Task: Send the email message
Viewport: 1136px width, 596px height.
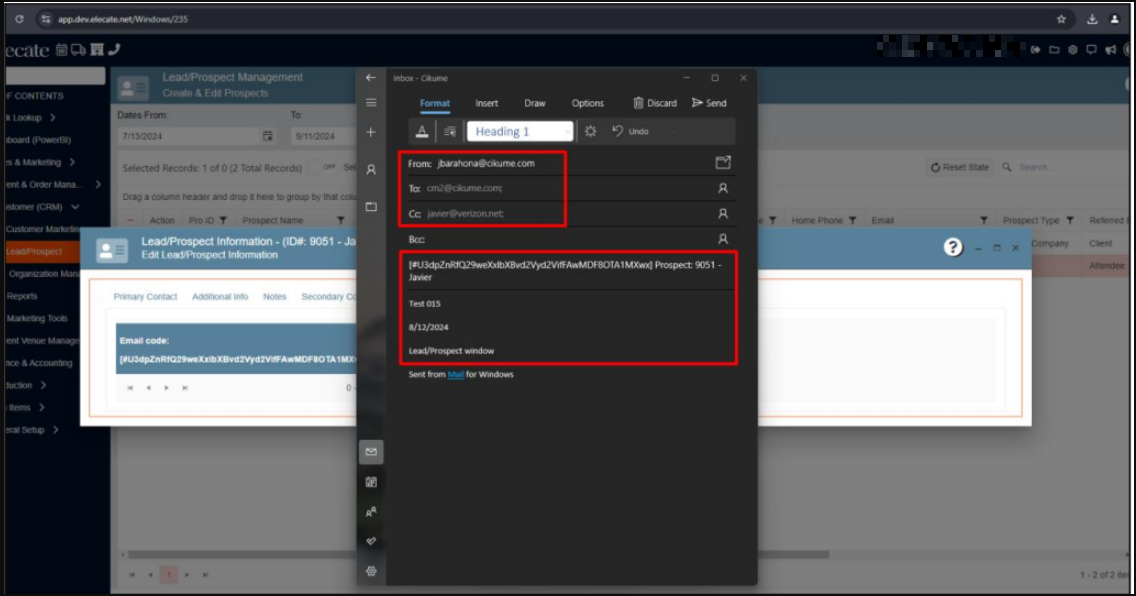Action: [x=709, y=103]
